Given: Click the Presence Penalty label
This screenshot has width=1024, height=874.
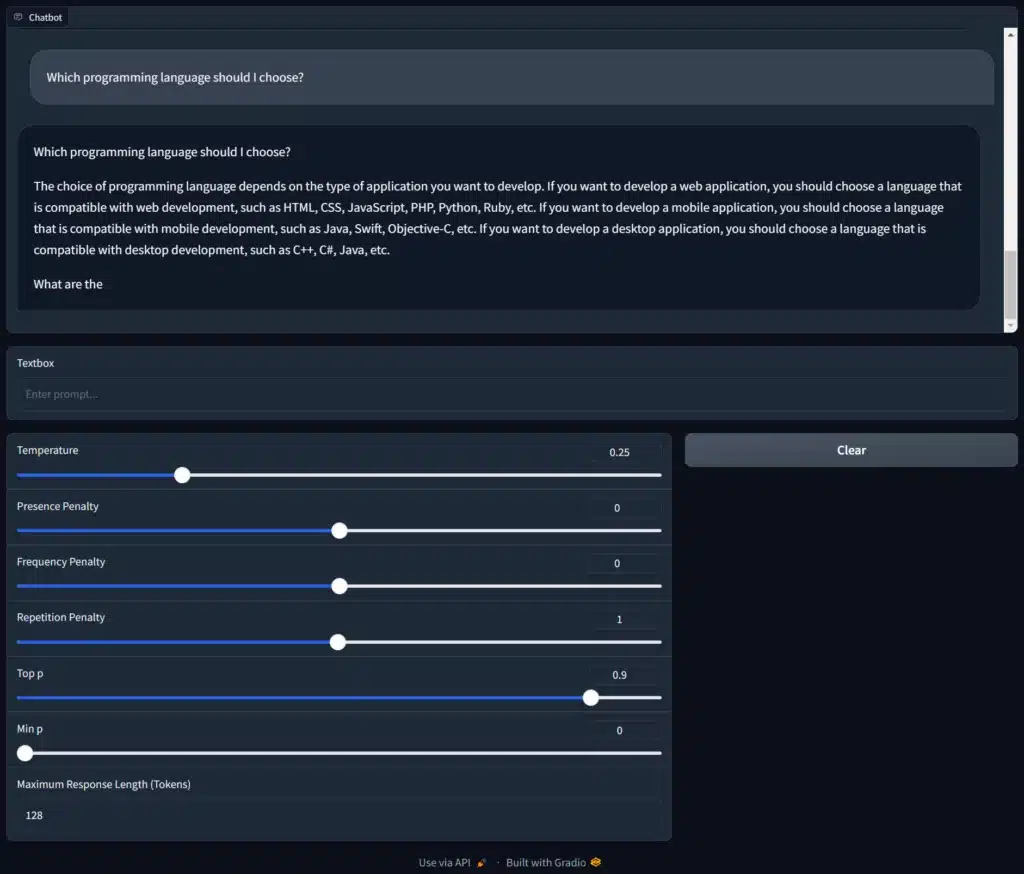Looking at the screenshot, I should click(57, 506).
